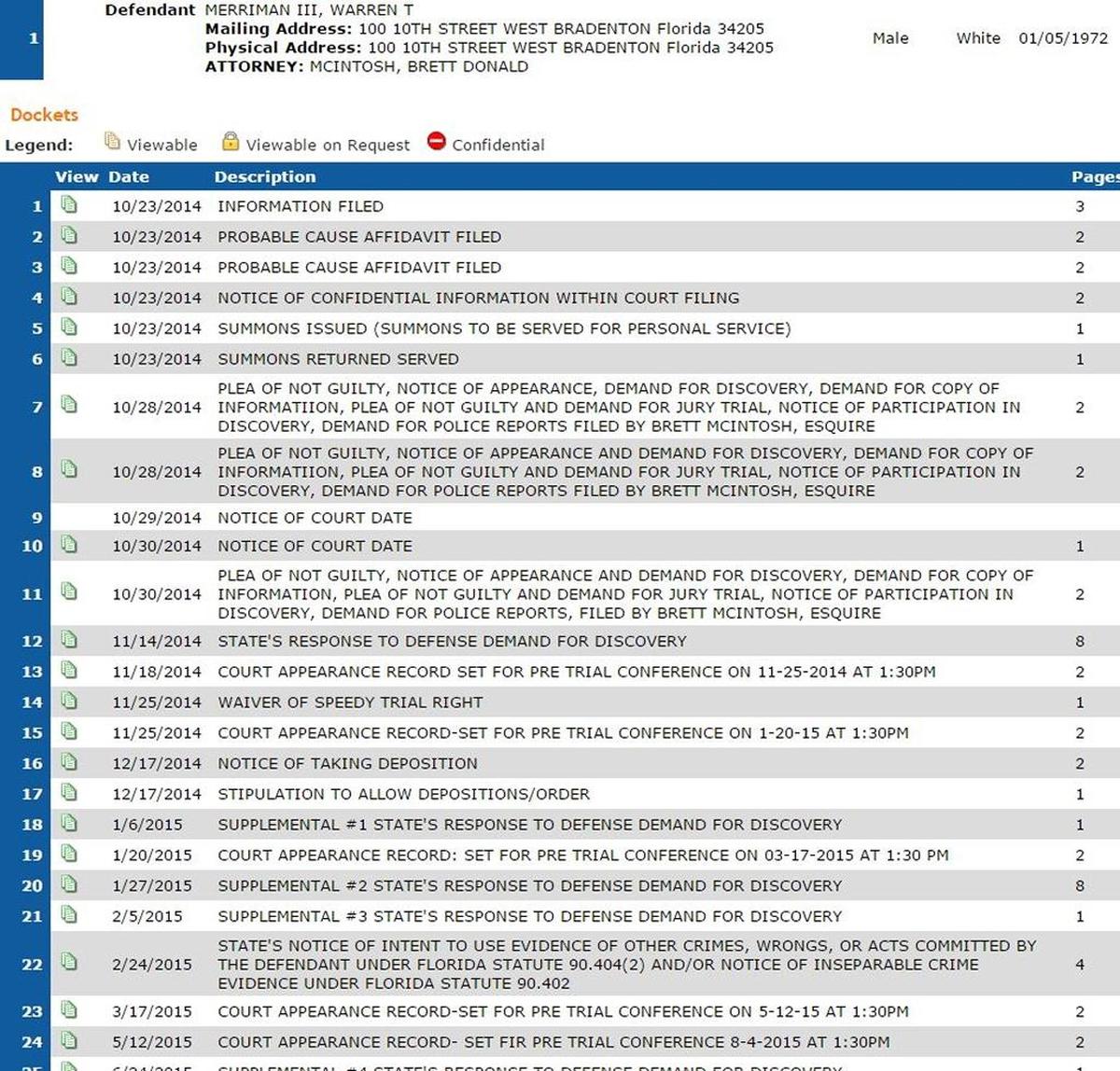Screen dimensions: 1120x1071
Task: Open SUPPLEMENTAL #2 response document icon
Action: click(69, 883)
